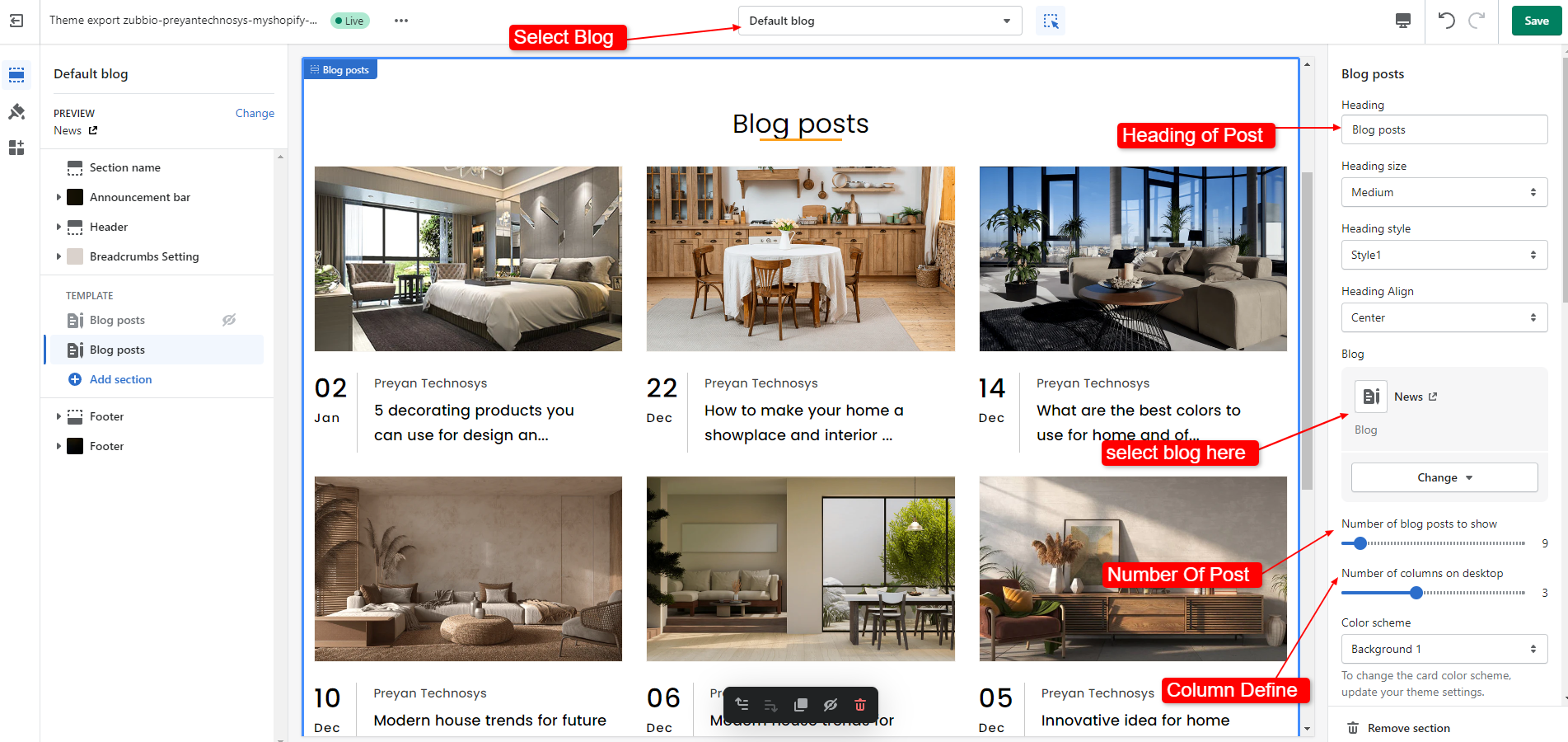
Task: Click Add section link
Action: [121, 379]
